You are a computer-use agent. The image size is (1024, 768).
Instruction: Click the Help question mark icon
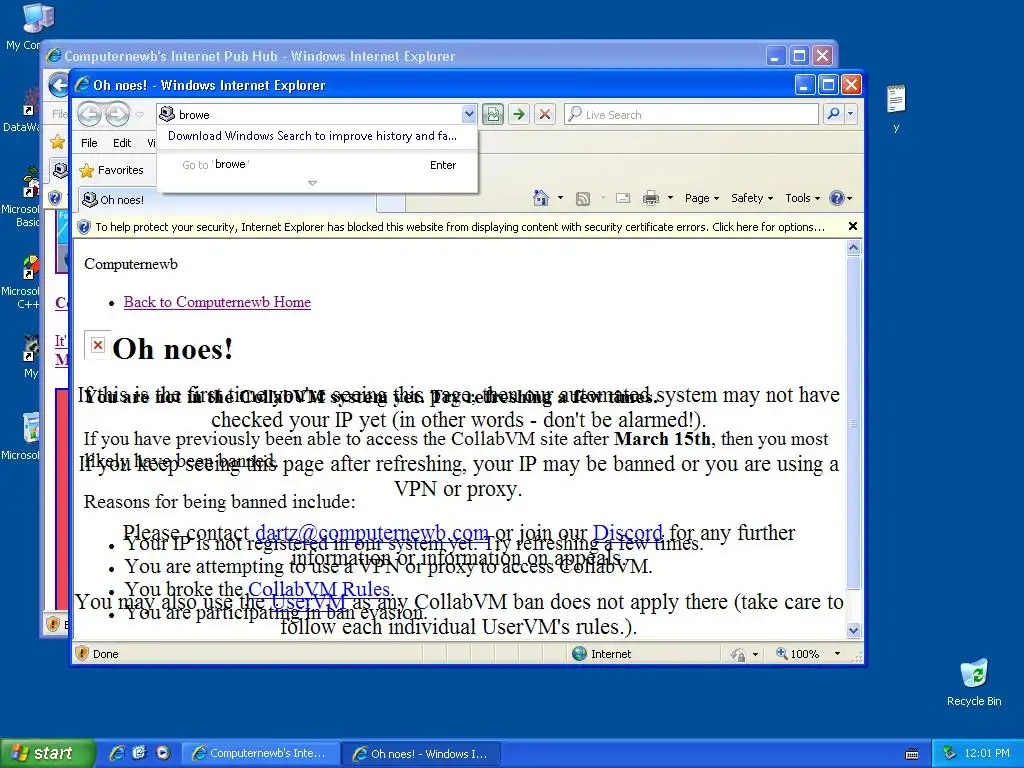pyautogui.click(x=837, y=198)
